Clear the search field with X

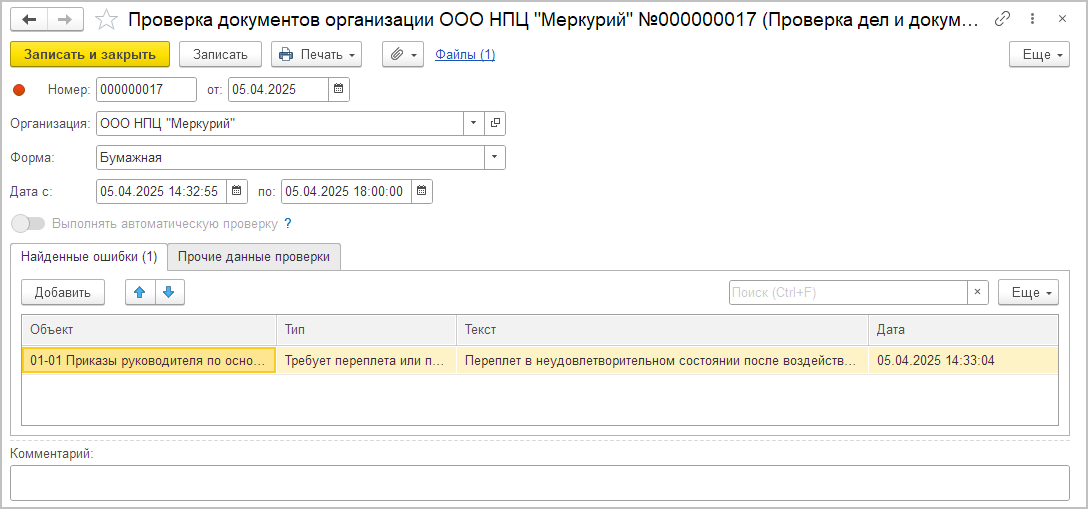click(977, 292)
